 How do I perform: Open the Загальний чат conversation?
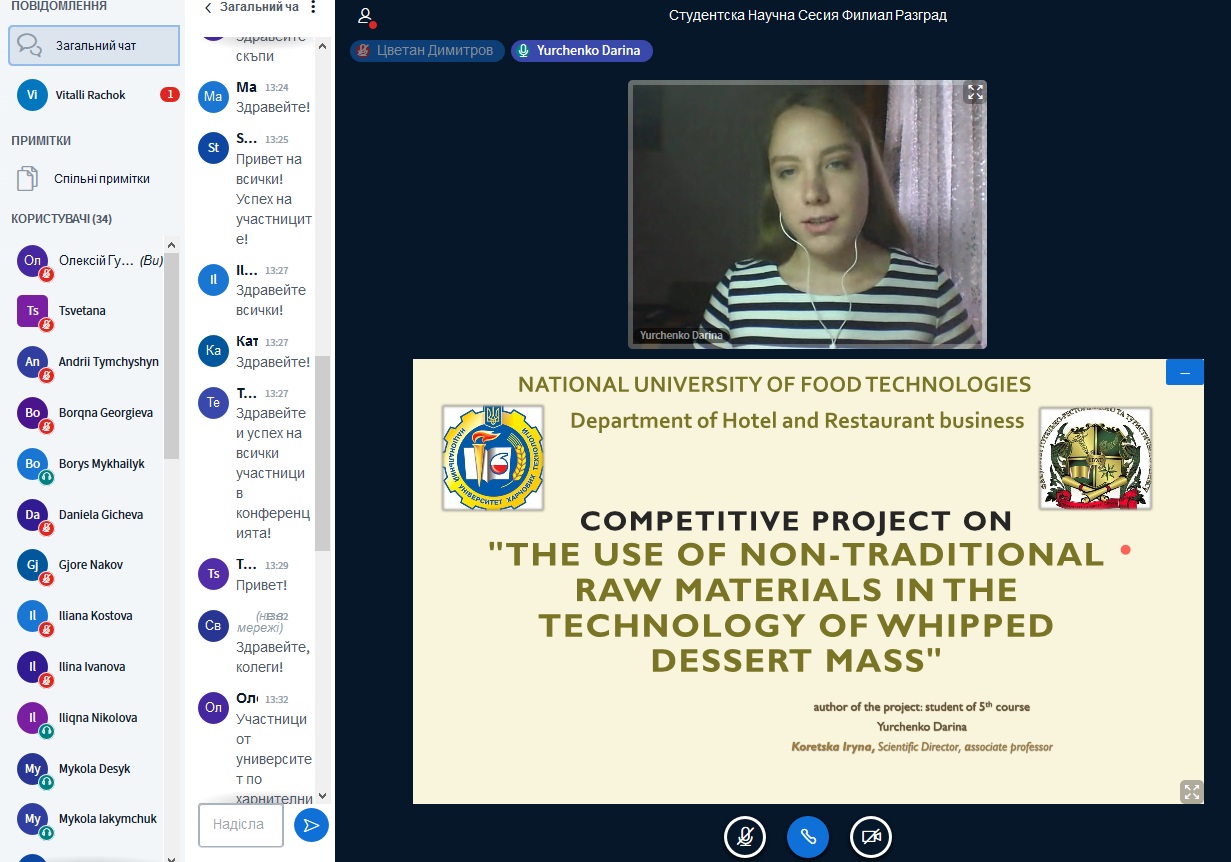(x=94, y=45)
